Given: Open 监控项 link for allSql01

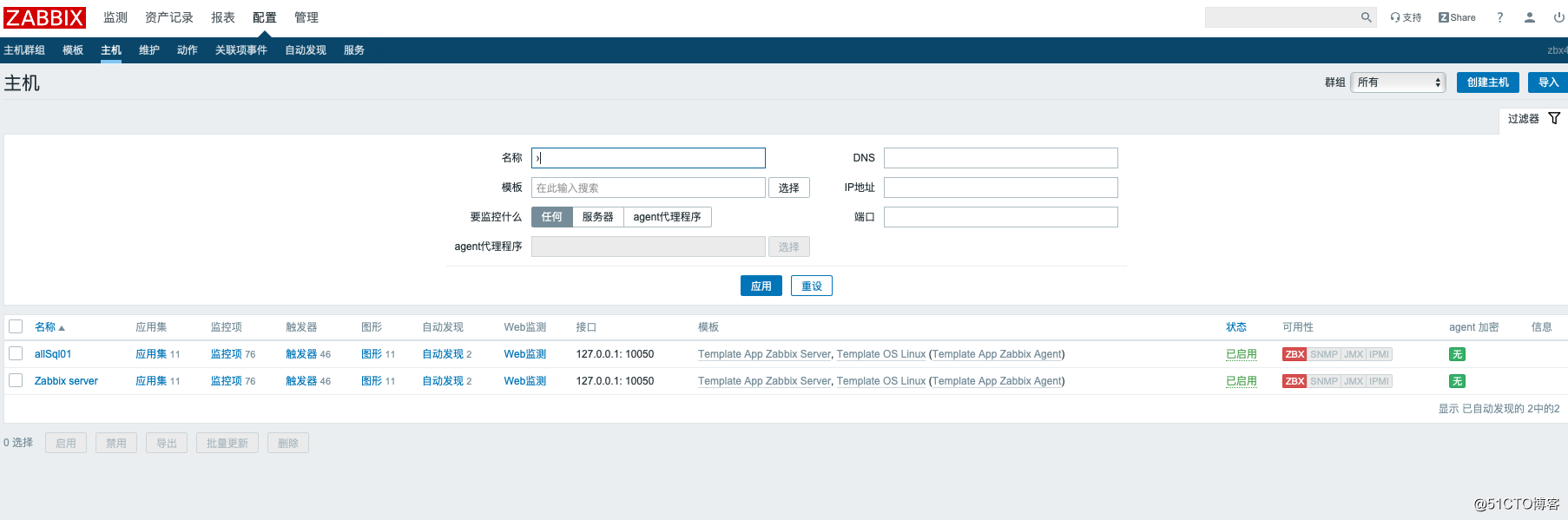Looking at the screenshot, I should [x=227, y=354].
